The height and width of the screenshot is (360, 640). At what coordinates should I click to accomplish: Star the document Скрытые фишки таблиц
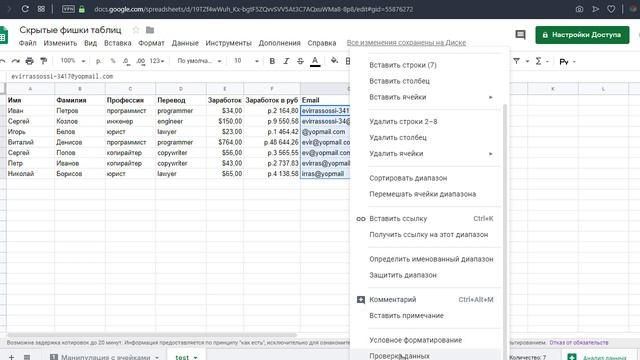pyautogui.click(x=136, y=30)
